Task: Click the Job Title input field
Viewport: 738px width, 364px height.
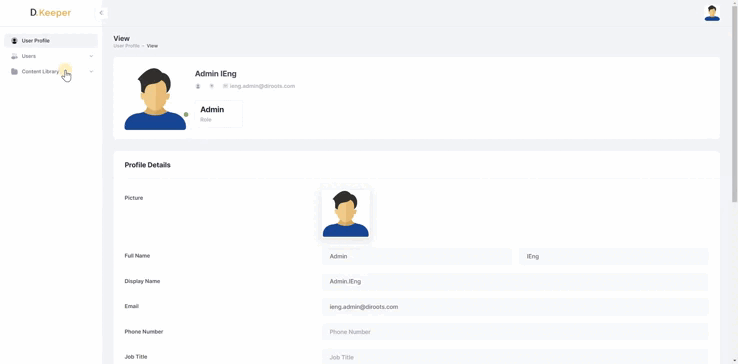Action: point(515,357)
